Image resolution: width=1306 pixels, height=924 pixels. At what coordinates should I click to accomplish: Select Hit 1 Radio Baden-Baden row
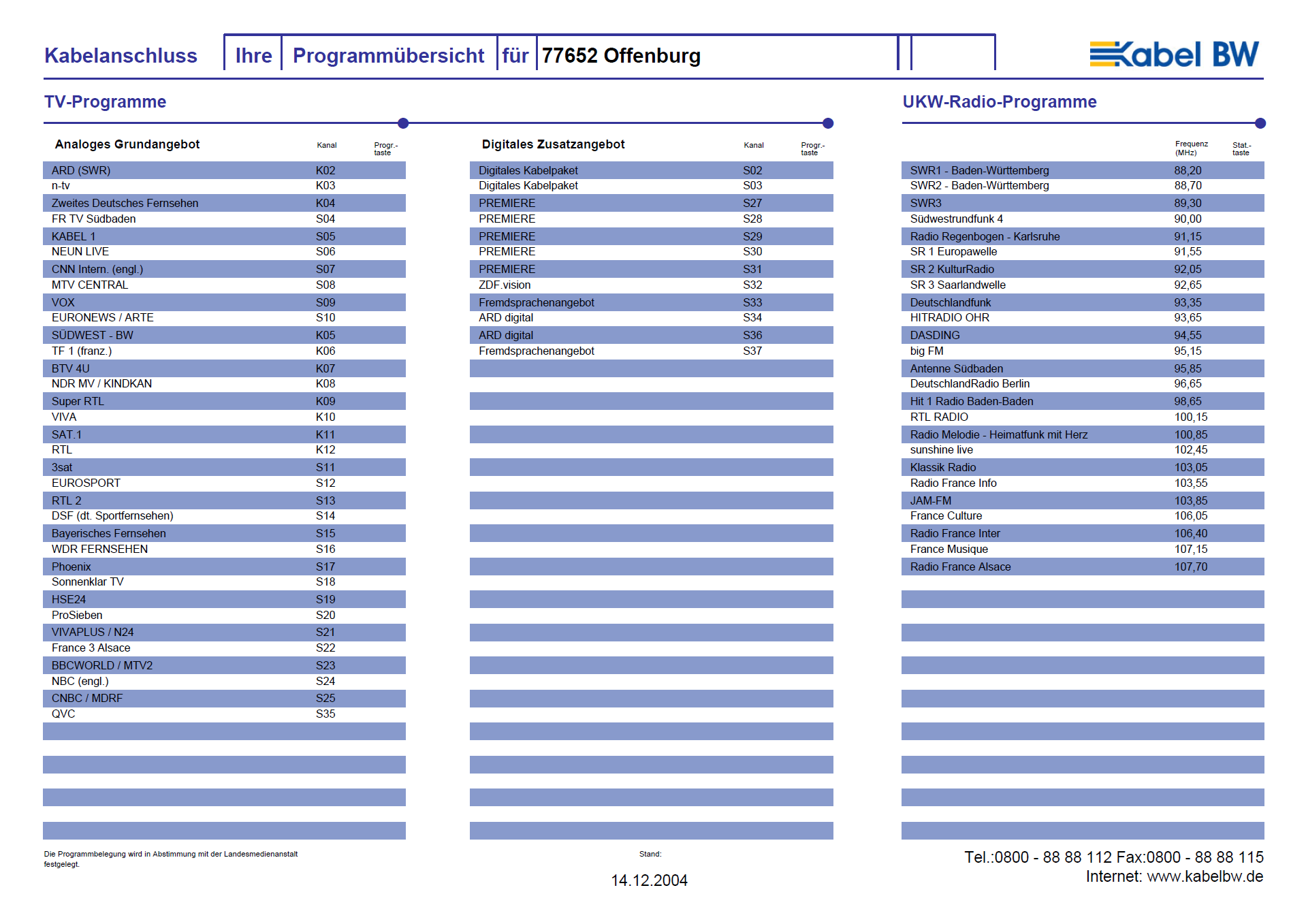click(x=1083, y=401)
